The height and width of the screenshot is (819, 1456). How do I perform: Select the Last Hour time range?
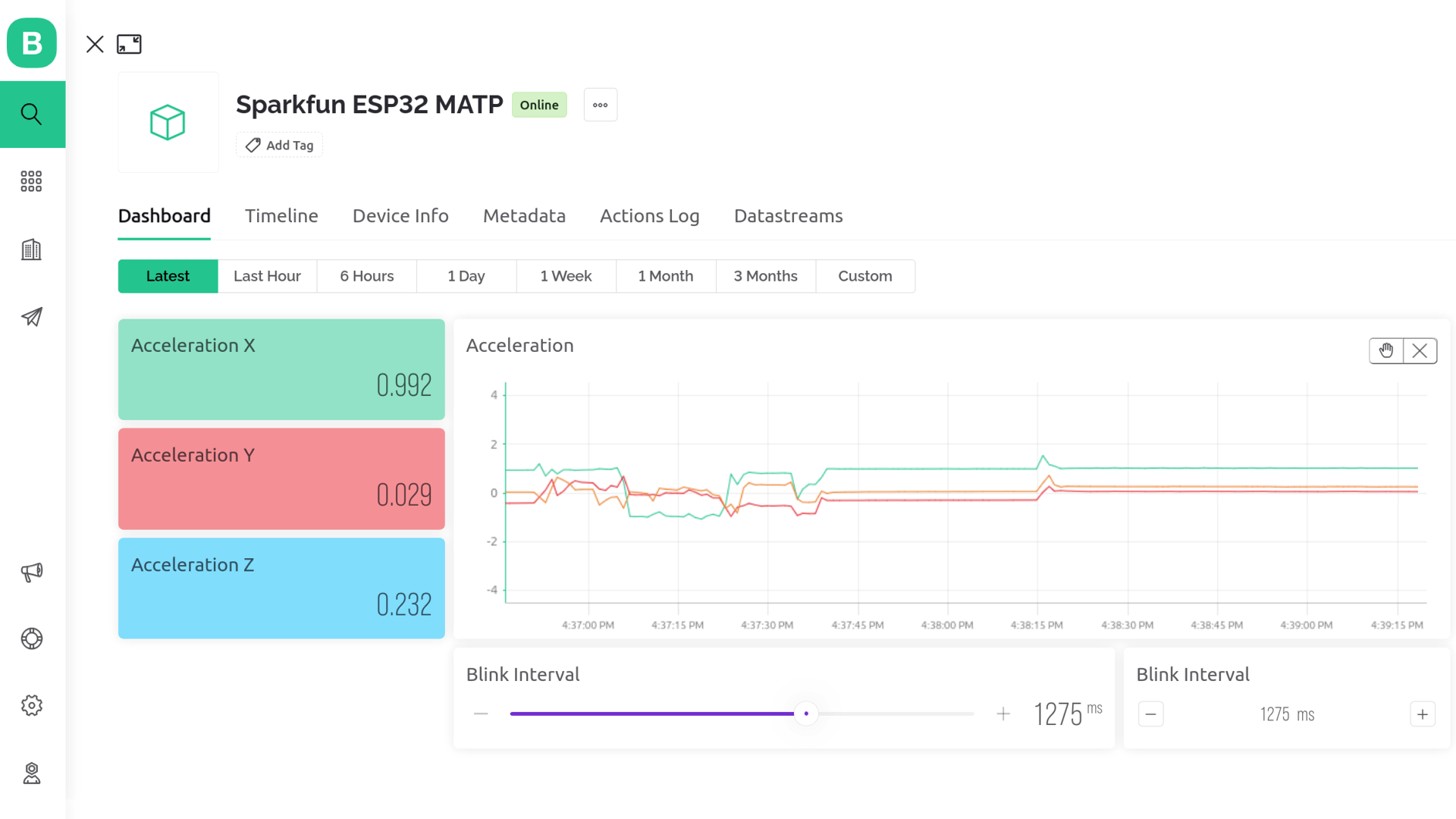pos(267,276)
